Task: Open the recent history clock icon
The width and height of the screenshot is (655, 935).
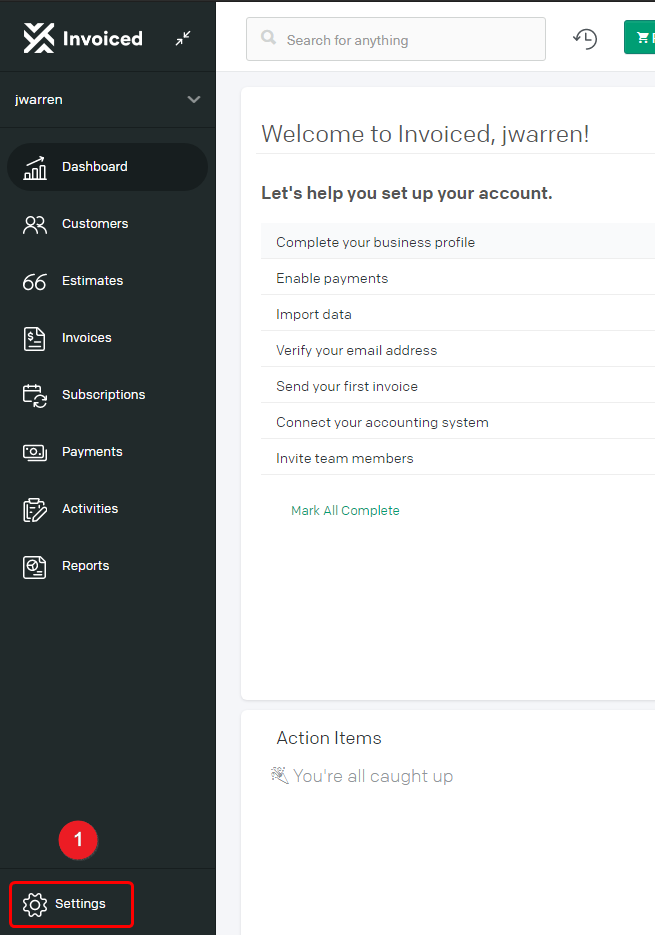Action: tap(585, 39)
